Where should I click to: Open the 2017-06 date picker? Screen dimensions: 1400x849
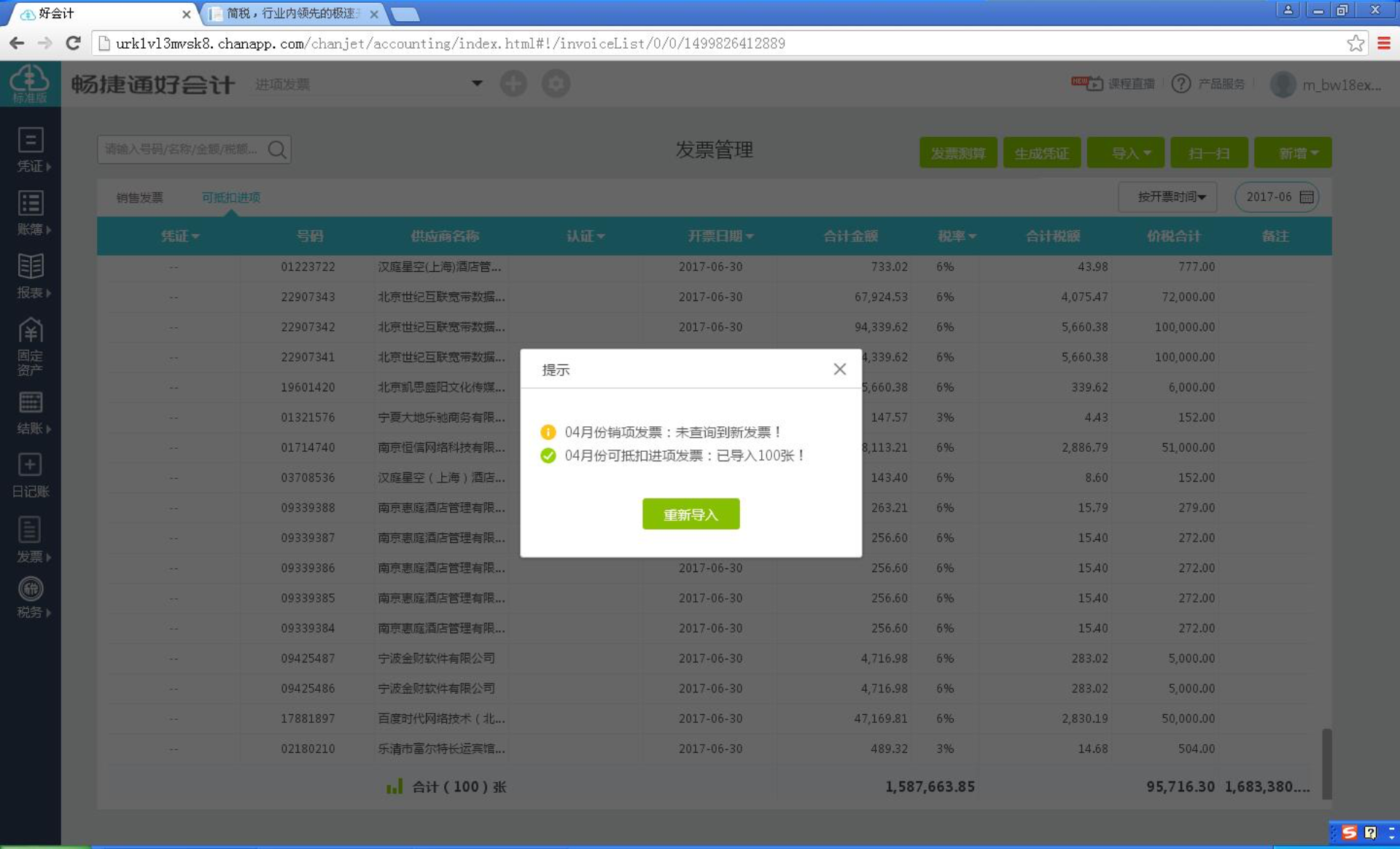pyautogui.click(x=1276, y=196)
